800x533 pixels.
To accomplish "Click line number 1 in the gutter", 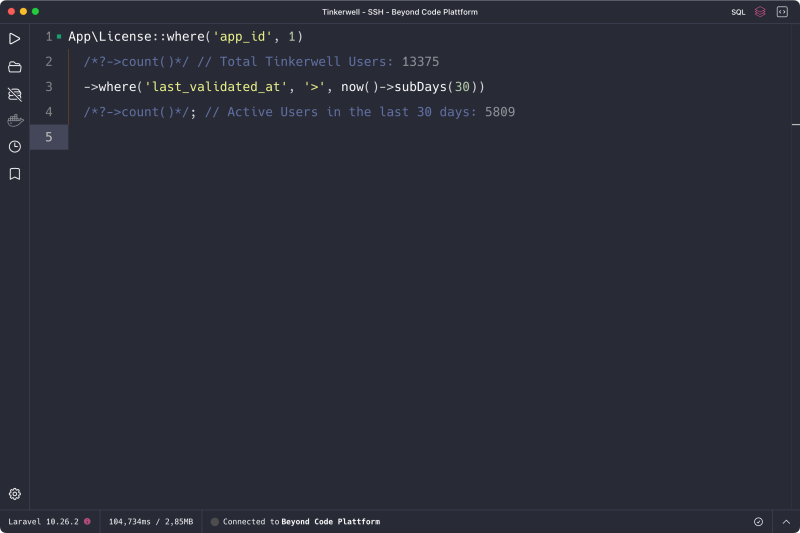I will 48,37.
